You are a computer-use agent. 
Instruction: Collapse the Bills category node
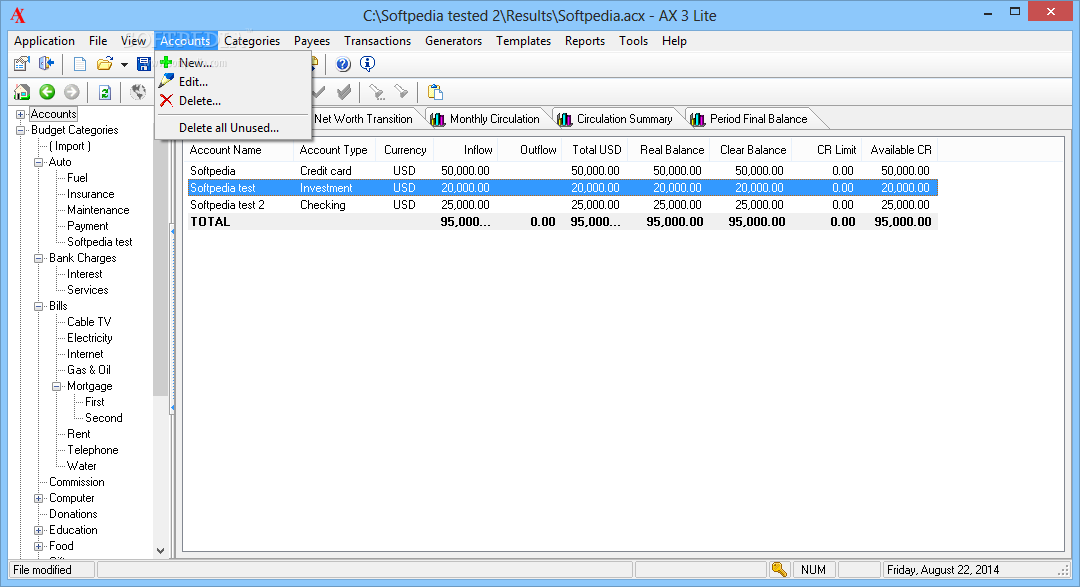(x=39, y=306)
